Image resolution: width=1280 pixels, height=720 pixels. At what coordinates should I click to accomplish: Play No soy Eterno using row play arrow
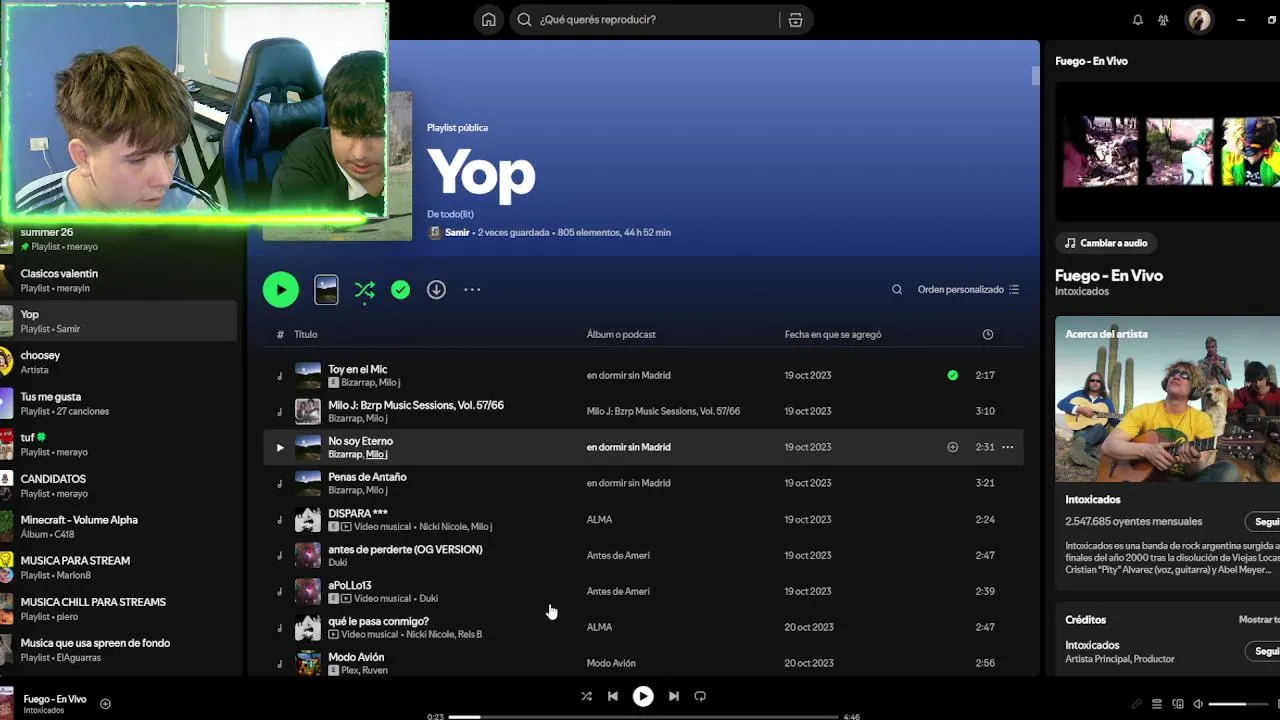pyautogui.click(x=280, y=448)
